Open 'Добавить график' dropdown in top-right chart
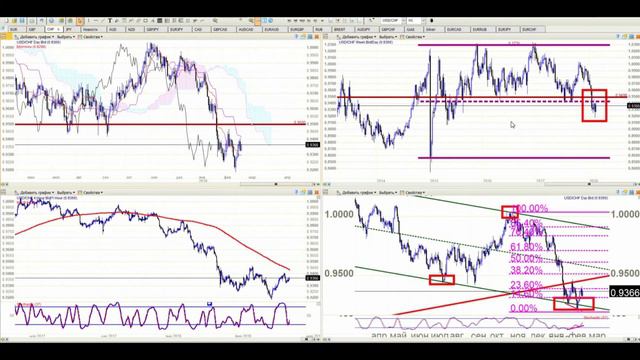 (356, 37)
